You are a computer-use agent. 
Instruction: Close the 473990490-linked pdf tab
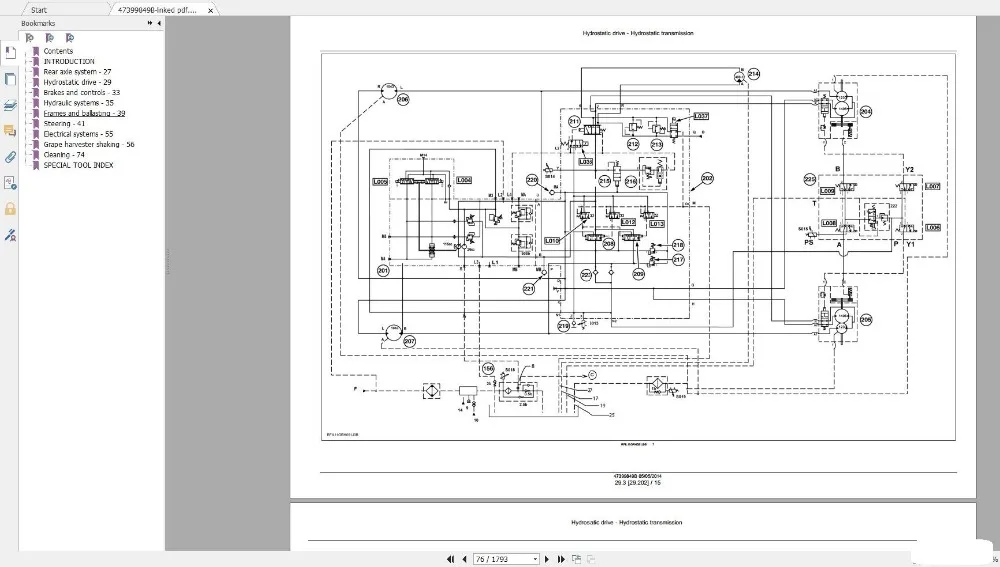pos(210,10)
